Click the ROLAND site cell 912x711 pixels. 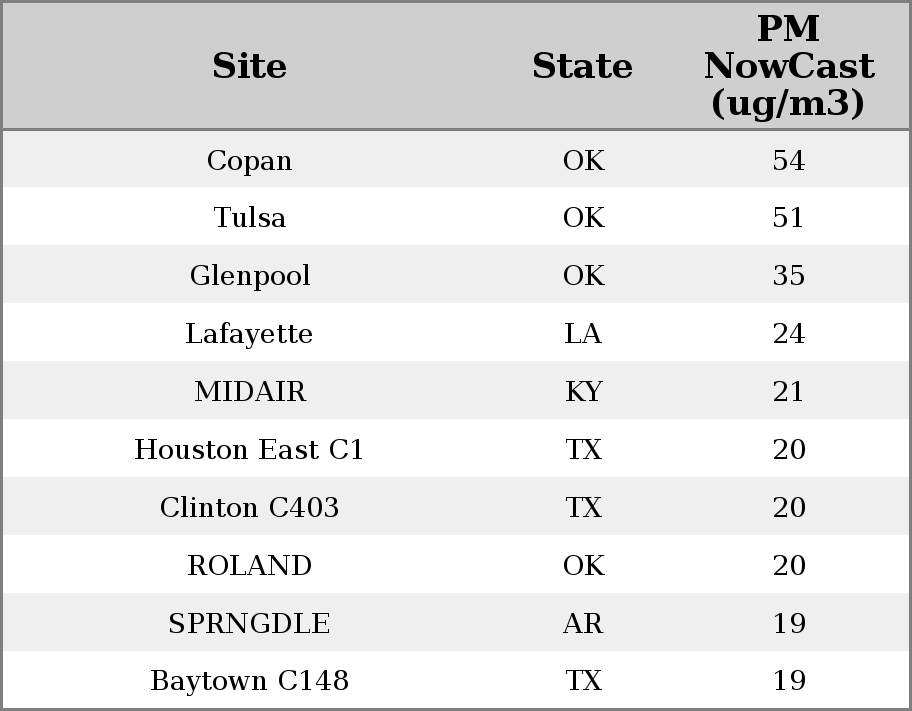[249, 566]
